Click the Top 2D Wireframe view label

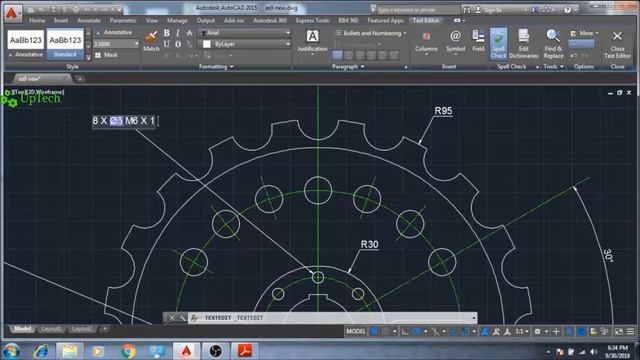coord(38,92)
